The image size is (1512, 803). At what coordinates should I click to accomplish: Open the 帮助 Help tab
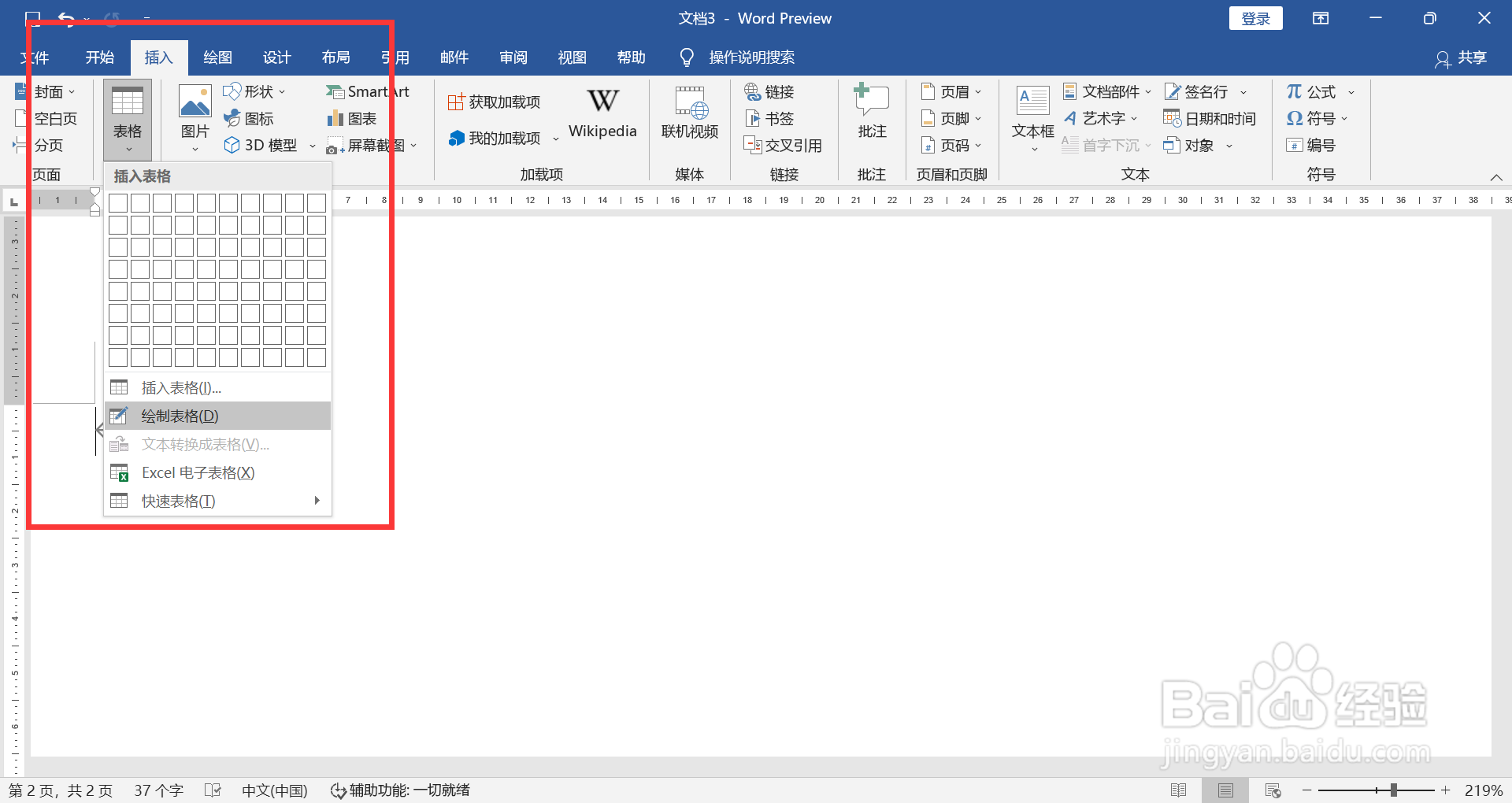631,57
